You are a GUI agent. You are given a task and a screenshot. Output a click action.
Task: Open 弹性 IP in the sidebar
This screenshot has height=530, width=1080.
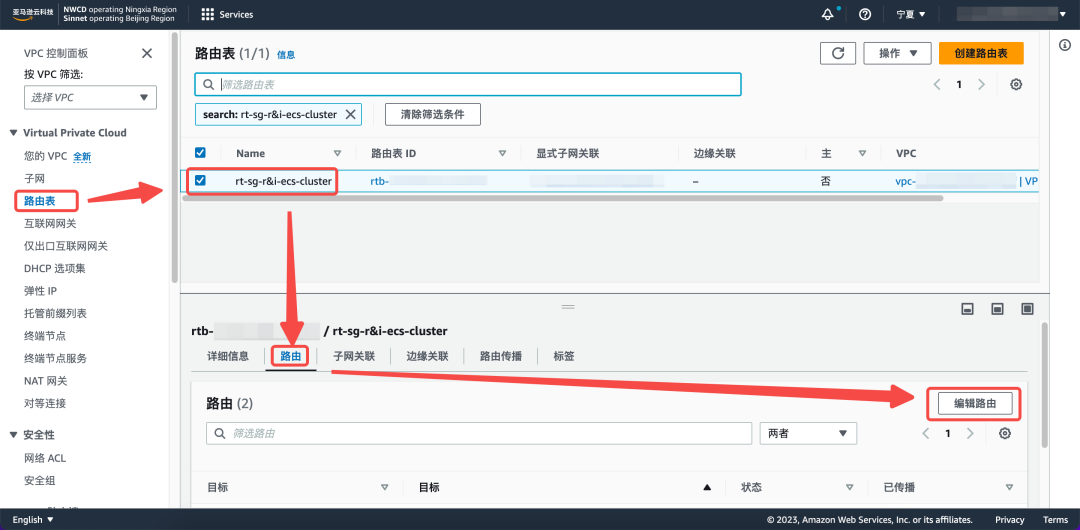[x=40, y=291]
